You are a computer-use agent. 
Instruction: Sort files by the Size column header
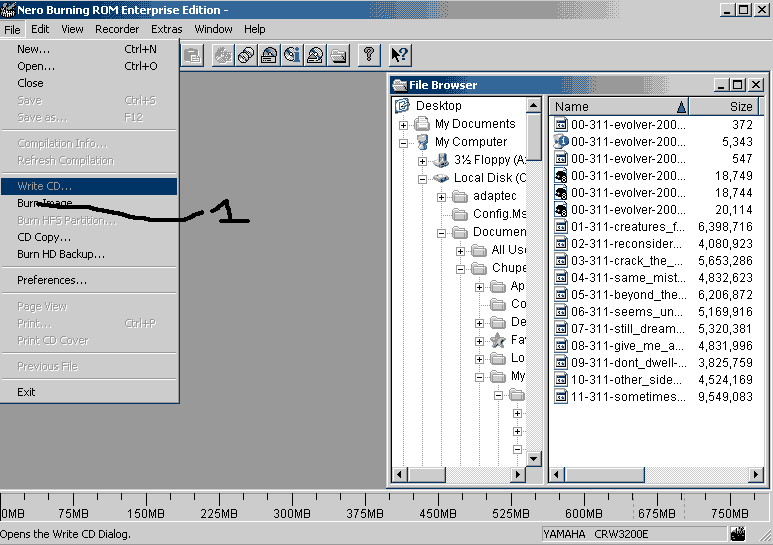point(723,106)
